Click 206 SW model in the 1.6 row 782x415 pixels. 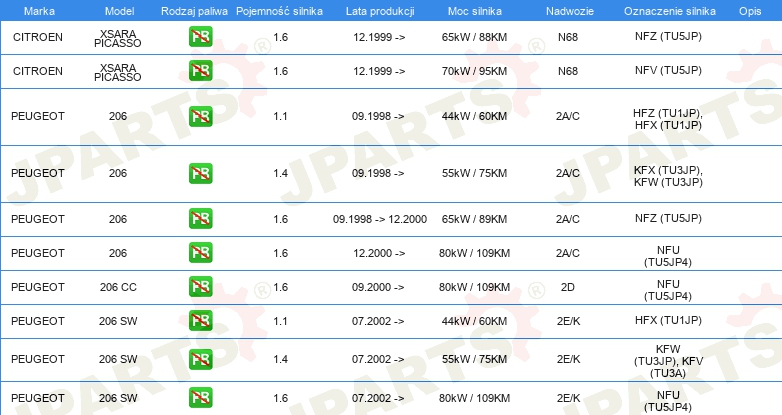pos(118,398)
